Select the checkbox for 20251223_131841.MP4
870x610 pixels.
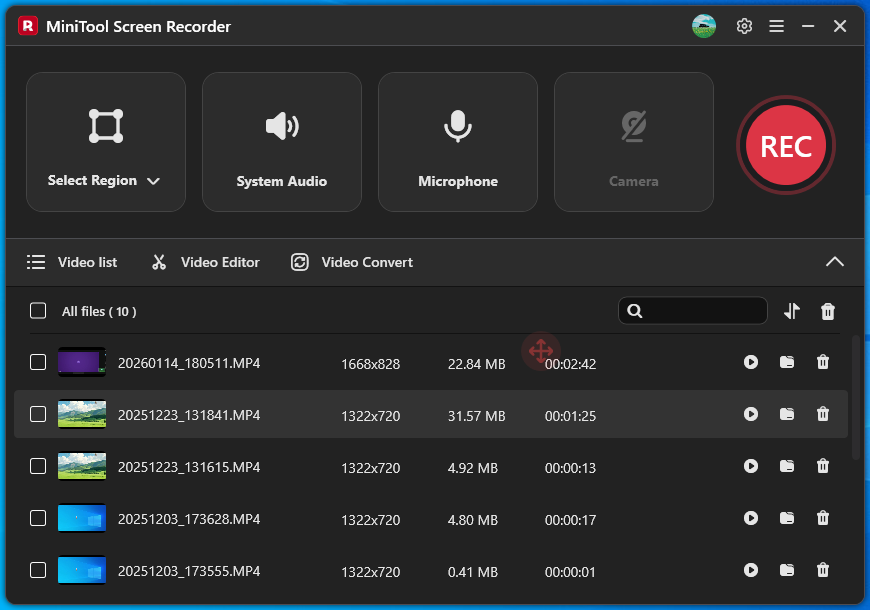[37, 414]
